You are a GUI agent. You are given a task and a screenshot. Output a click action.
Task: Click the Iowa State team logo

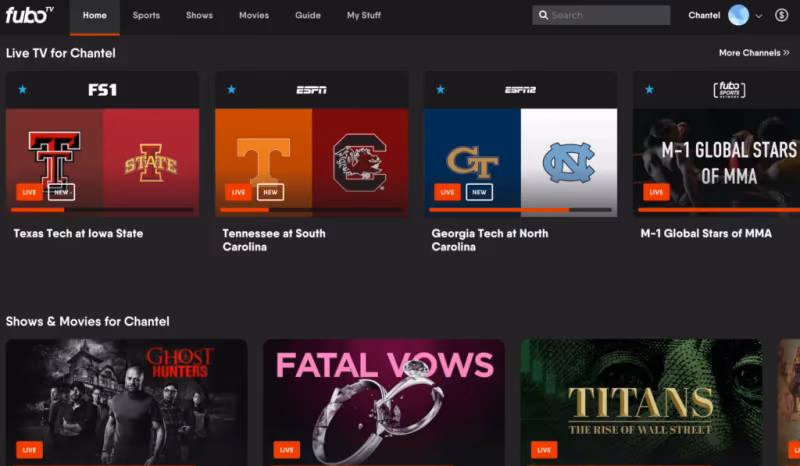[151, 162]
